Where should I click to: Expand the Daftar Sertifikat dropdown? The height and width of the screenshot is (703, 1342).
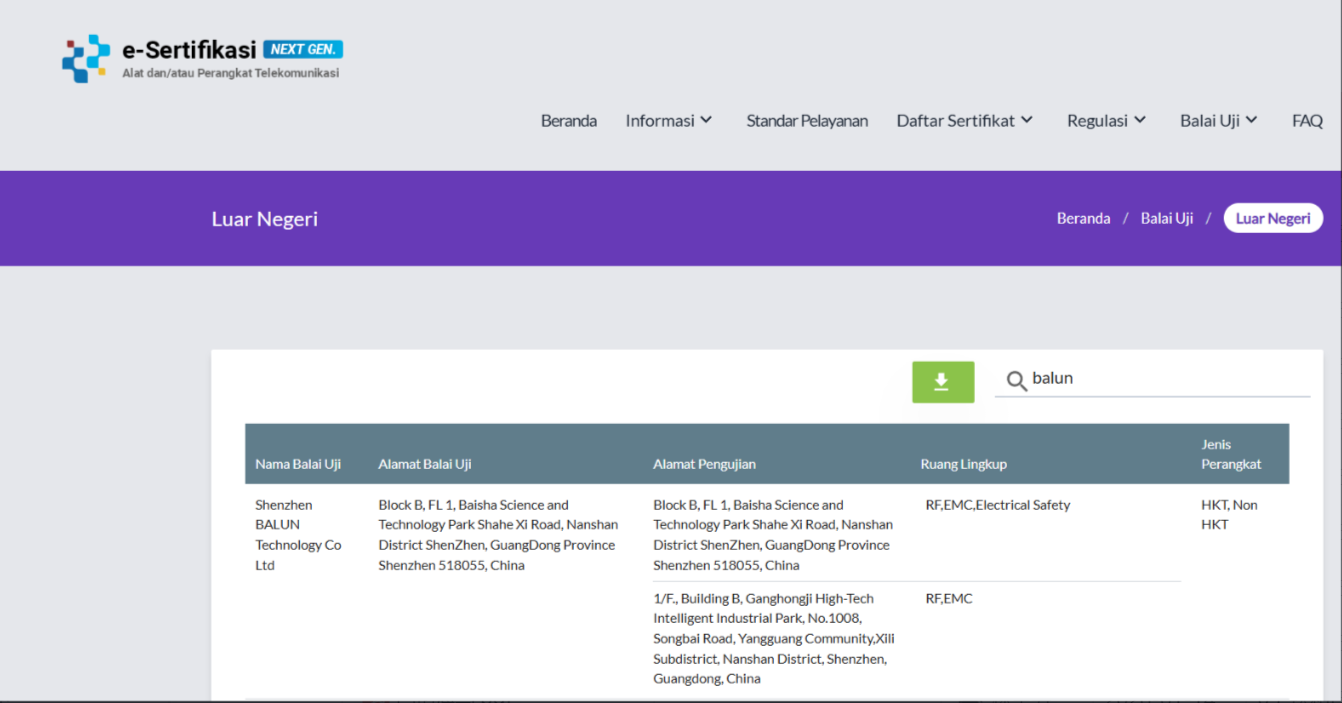click(964, 121)
